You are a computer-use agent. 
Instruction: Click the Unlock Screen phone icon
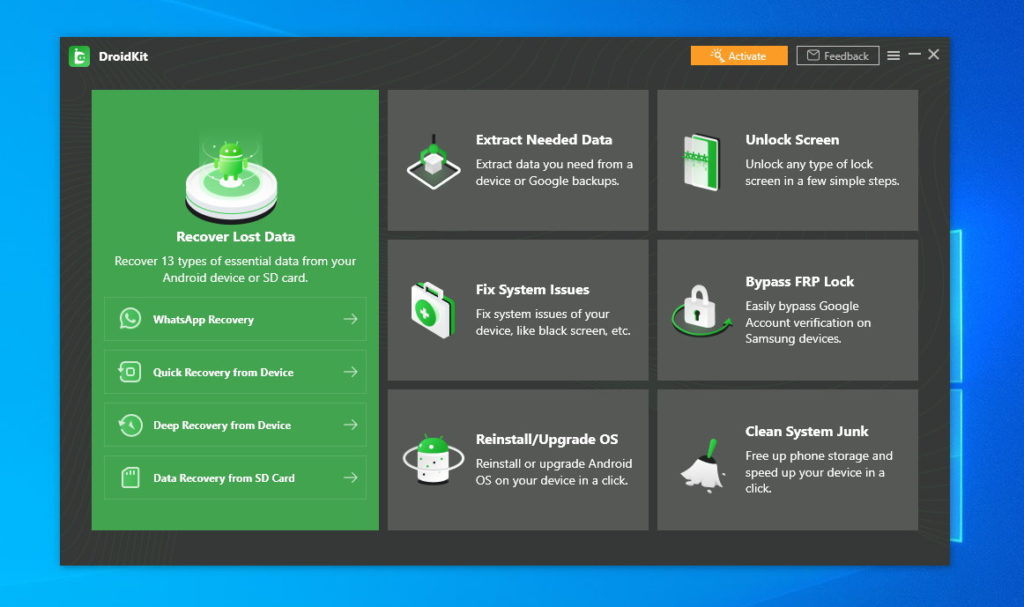point(701,163)
